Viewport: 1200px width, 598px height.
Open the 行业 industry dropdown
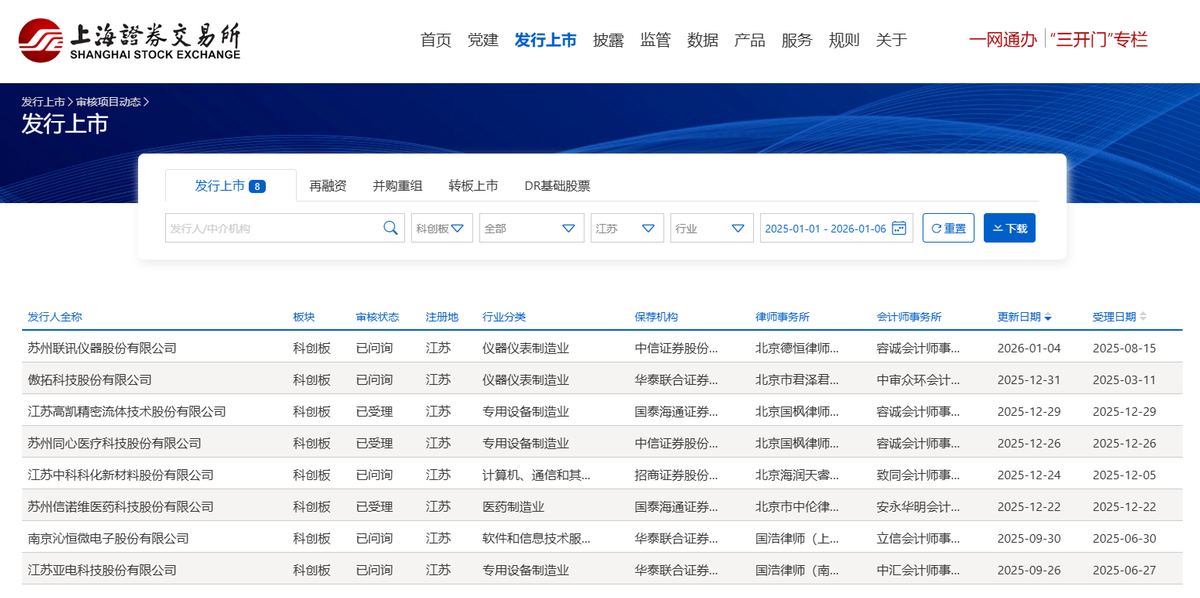point(711,228)
